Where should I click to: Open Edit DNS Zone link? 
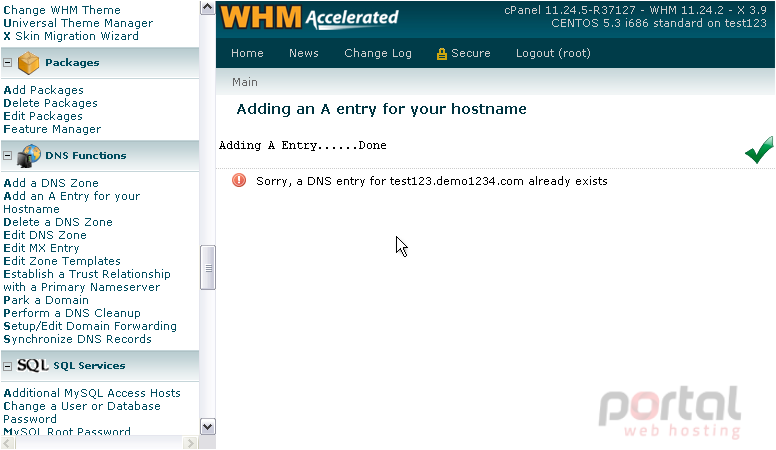45,235
